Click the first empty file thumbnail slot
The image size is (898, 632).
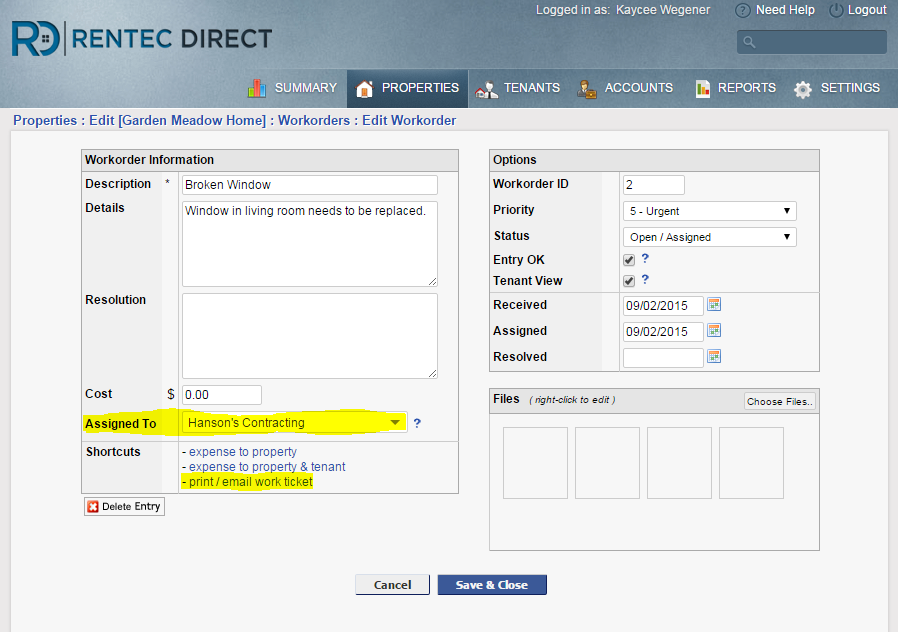pyautogui.click(x=535, y=463)
